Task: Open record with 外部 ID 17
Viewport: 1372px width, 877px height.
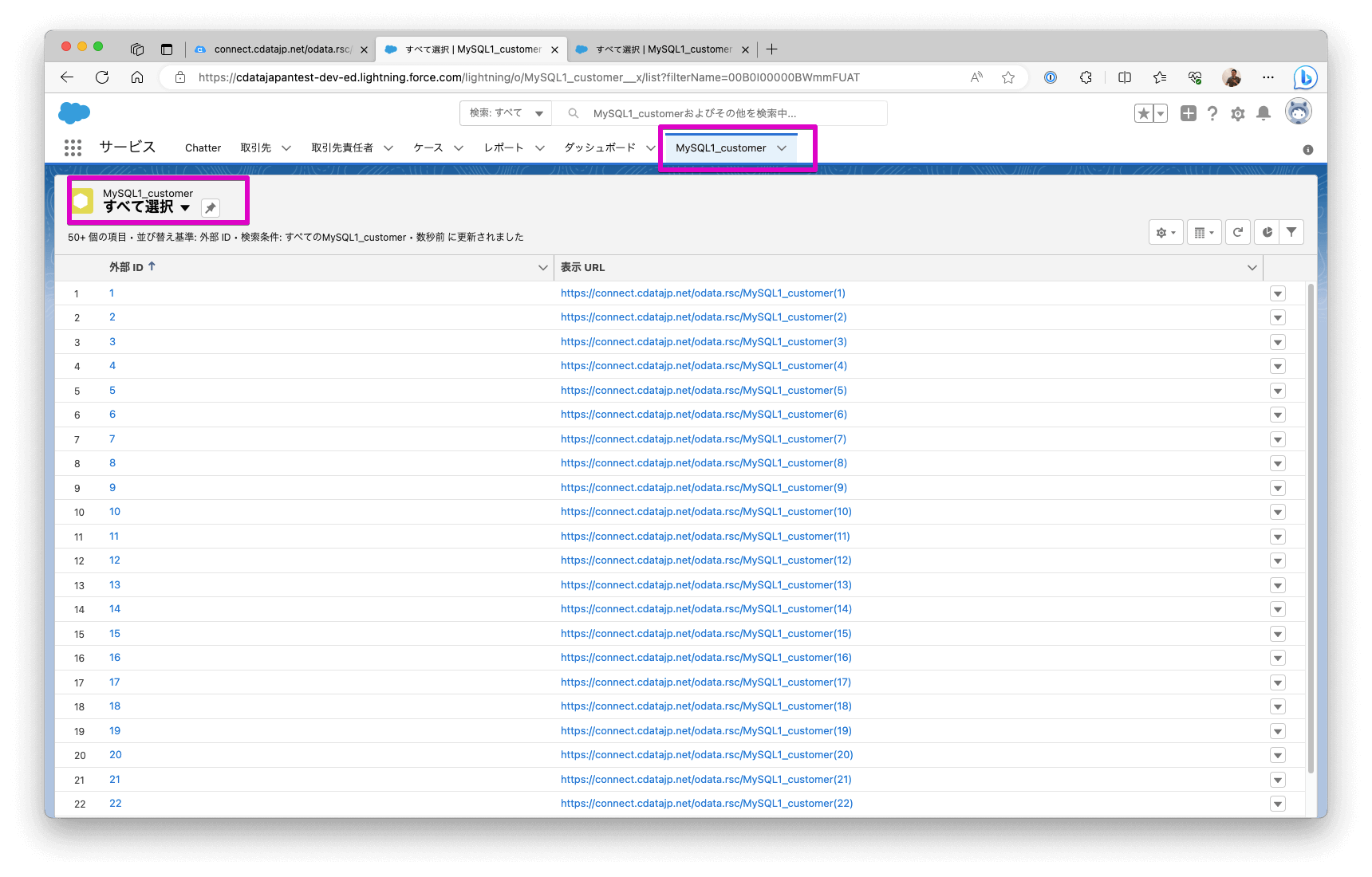Action: (115, 682)
